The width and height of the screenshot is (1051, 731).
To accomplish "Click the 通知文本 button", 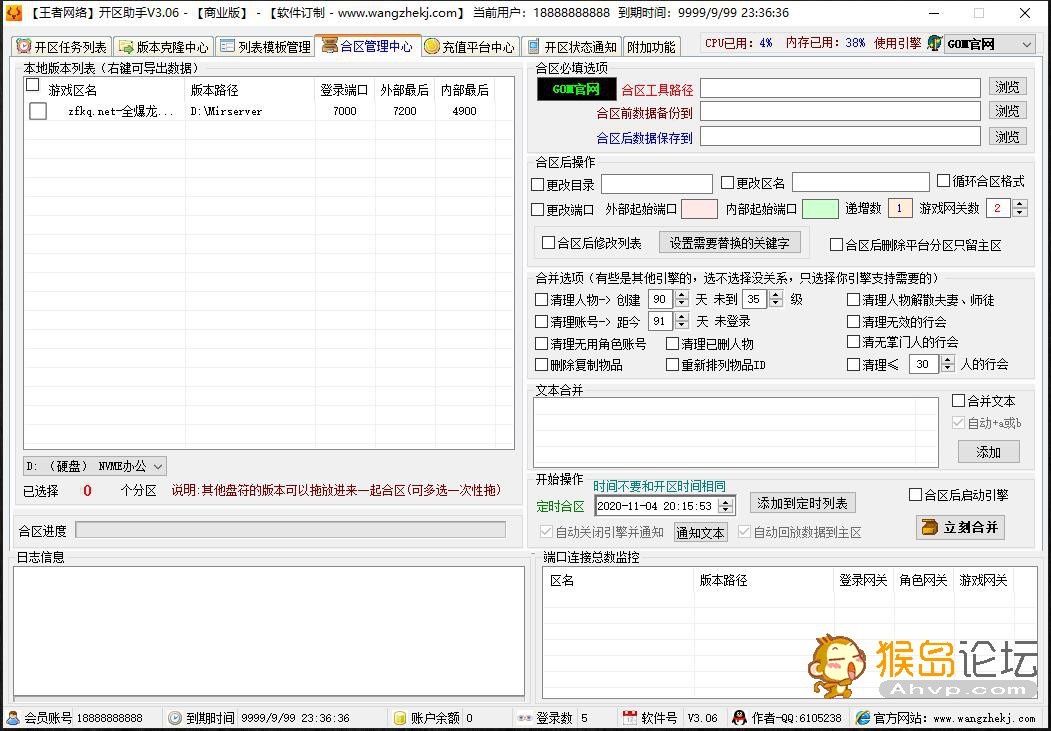I will 700,533.
